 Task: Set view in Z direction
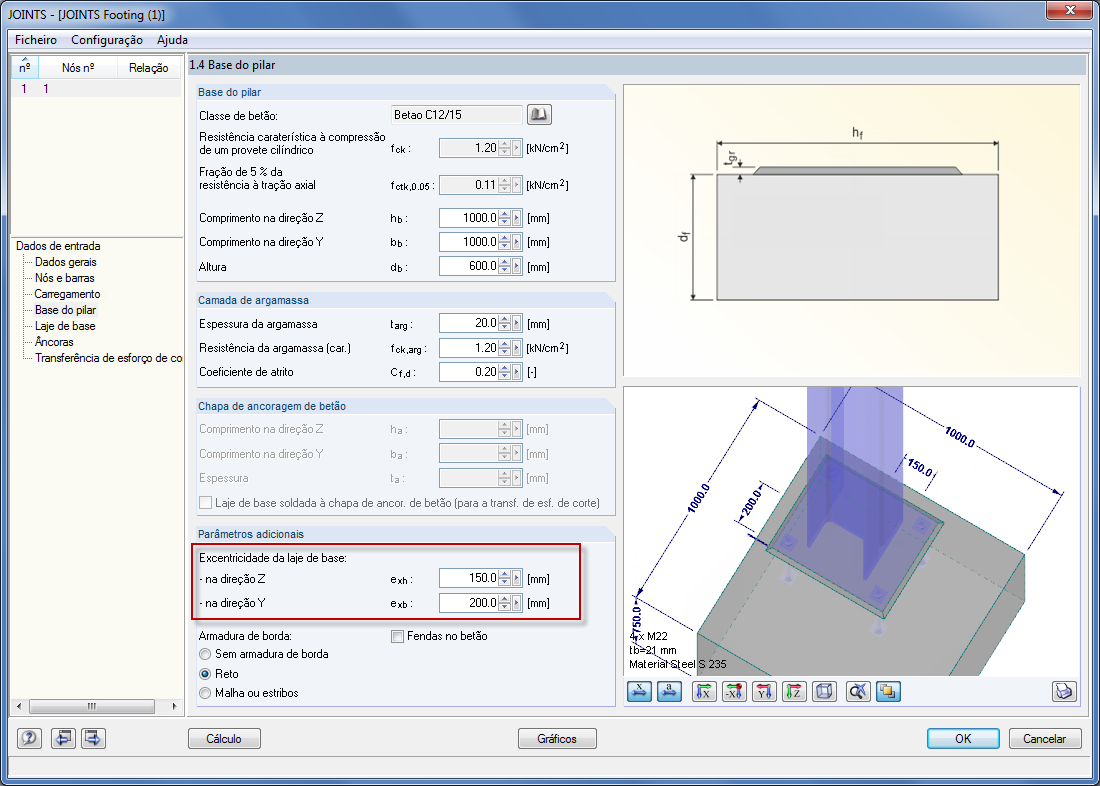point(794,692)
